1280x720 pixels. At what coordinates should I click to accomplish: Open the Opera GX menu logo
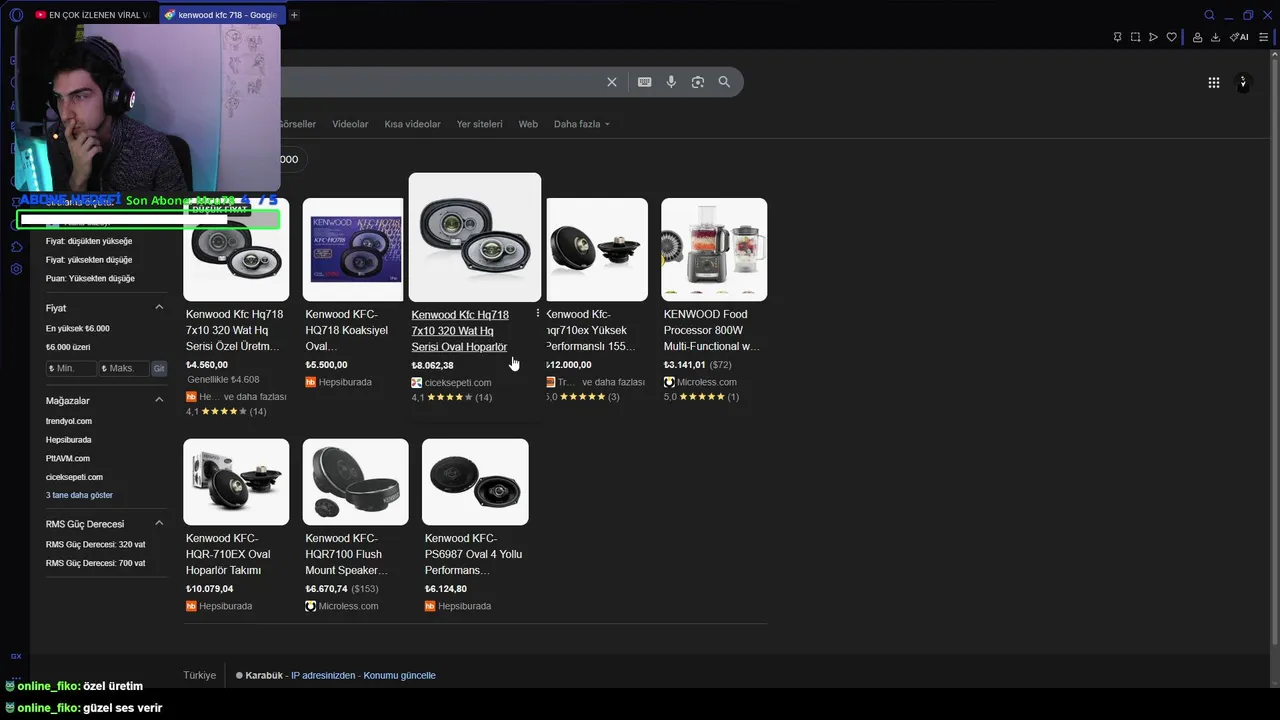(x=15, y=15)
